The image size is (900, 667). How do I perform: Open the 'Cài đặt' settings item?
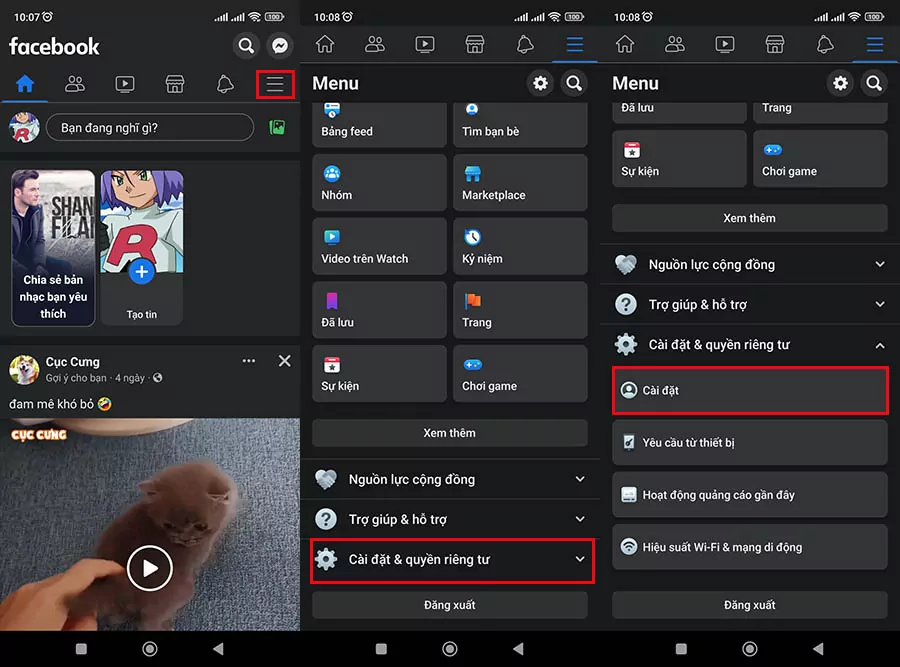[750, 390]
